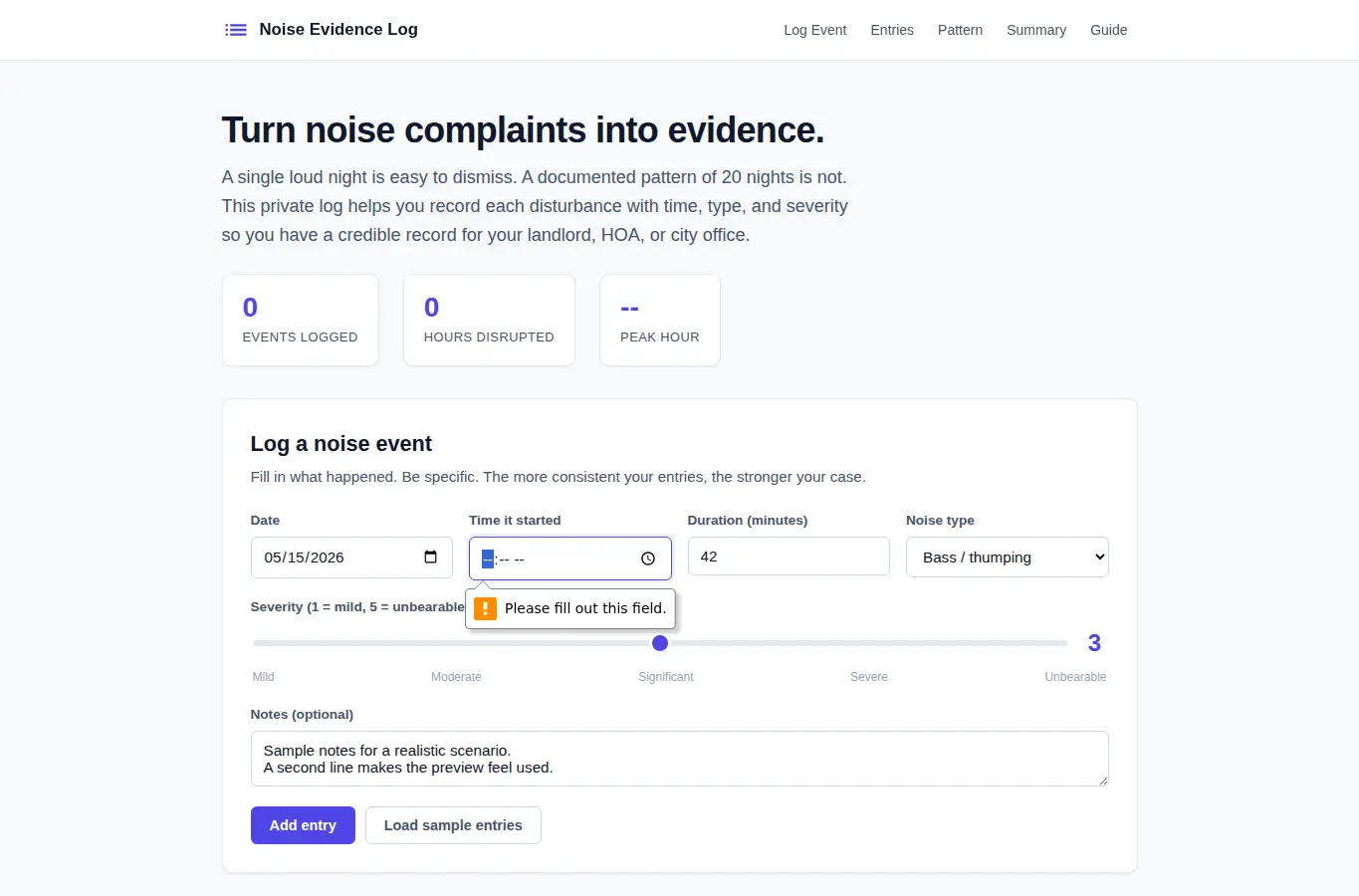Screen dimensions: 1359x896
Task: Click the Noise Evidence Log list icon
Action: (x=236, y=30)
